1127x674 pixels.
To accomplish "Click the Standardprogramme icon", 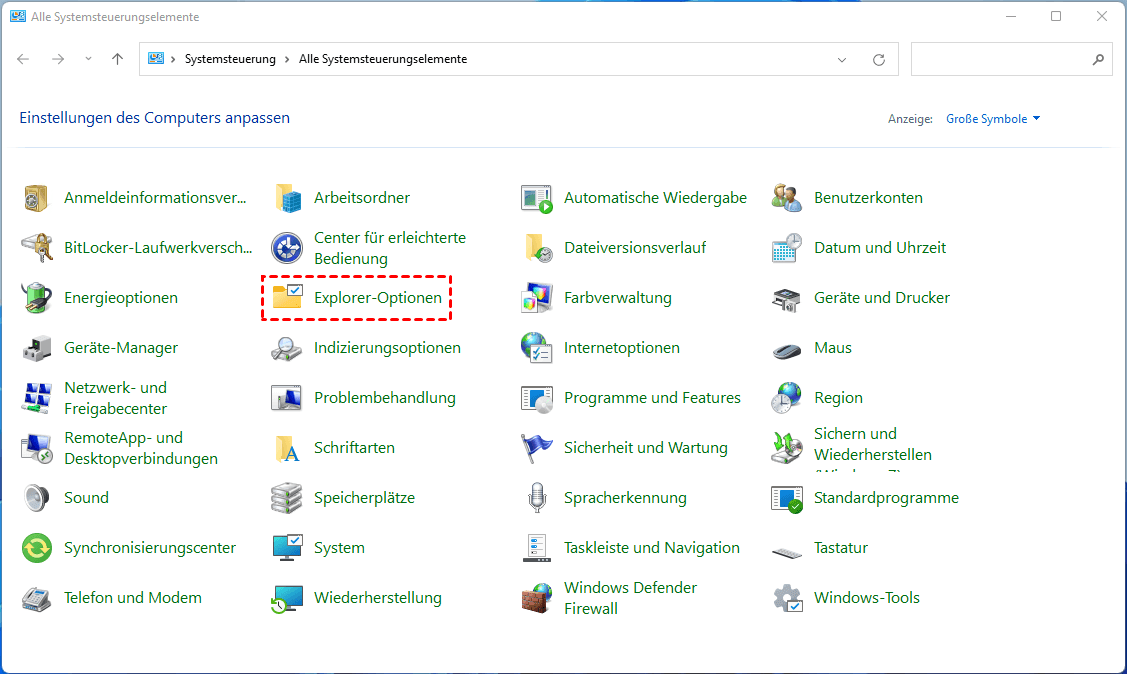I will (787, 498).
